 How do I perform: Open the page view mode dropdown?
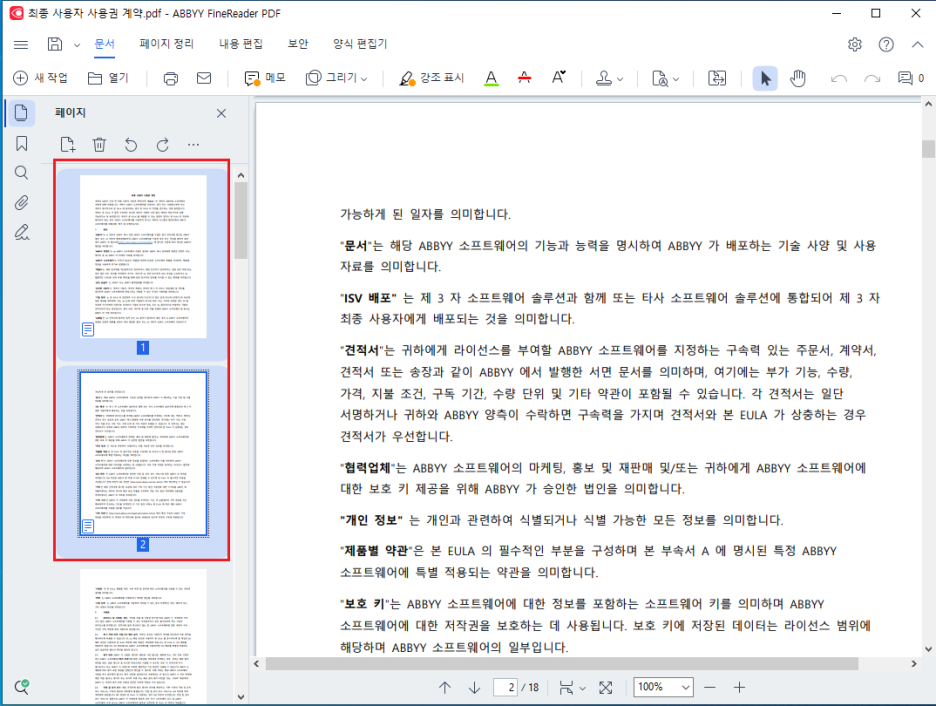572,687
